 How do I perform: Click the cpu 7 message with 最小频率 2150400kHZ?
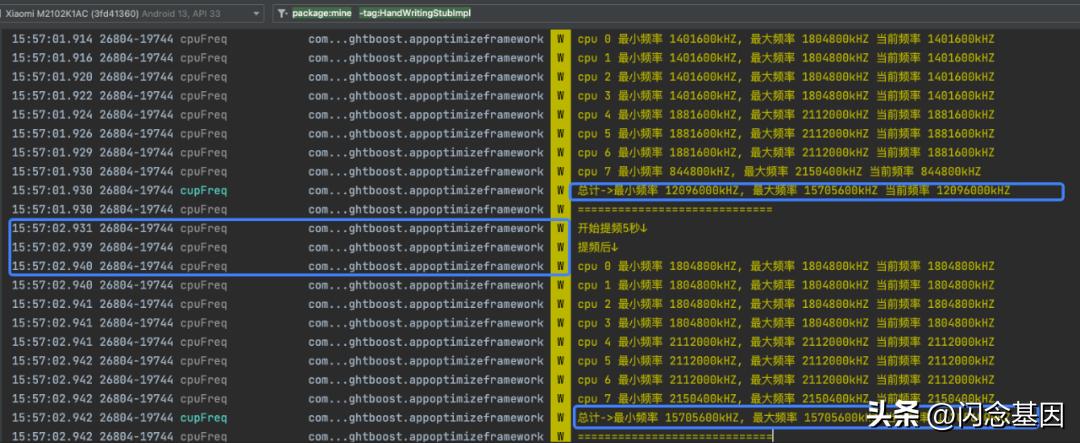(786, 398)
